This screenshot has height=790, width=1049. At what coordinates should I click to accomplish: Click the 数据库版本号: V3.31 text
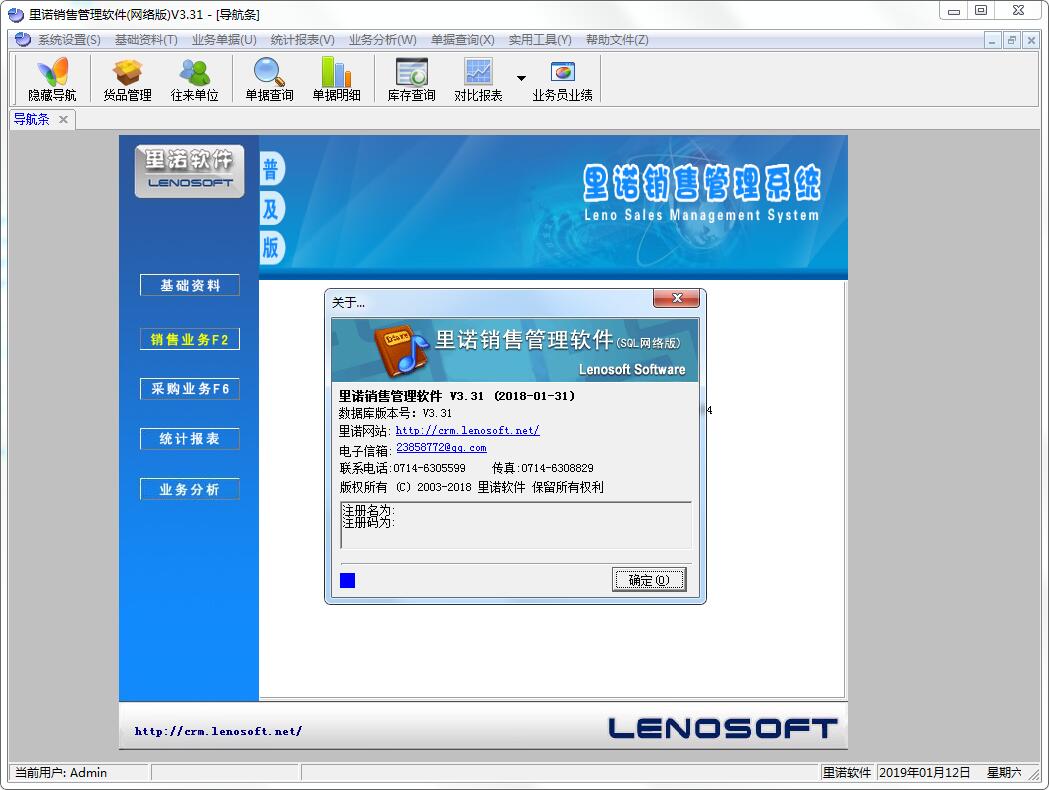pyautogui.click(x=395, y=413)
